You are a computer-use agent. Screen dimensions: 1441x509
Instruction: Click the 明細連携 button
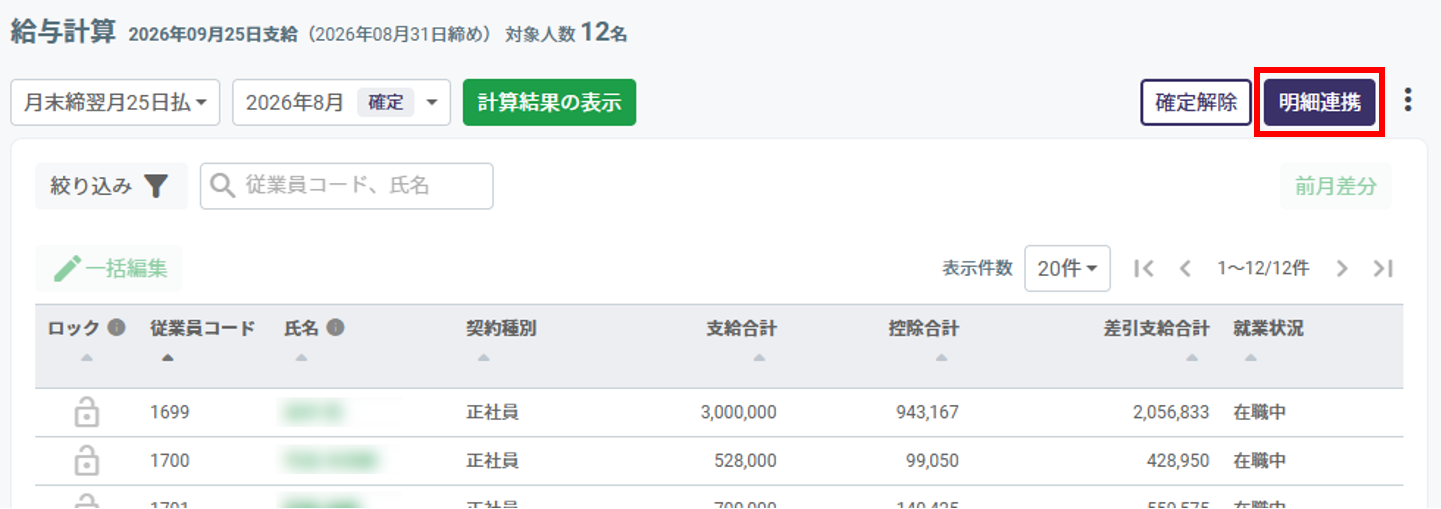(x=1319, y=102)
